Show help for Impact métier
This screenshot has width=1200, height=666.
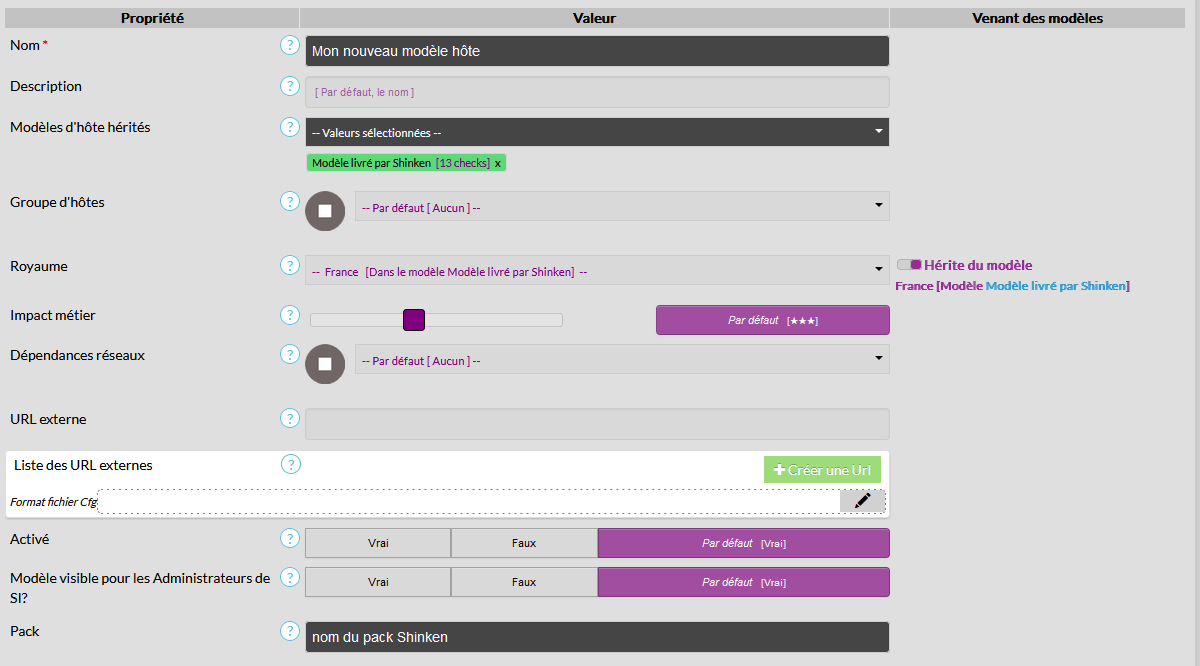point(290,315)
